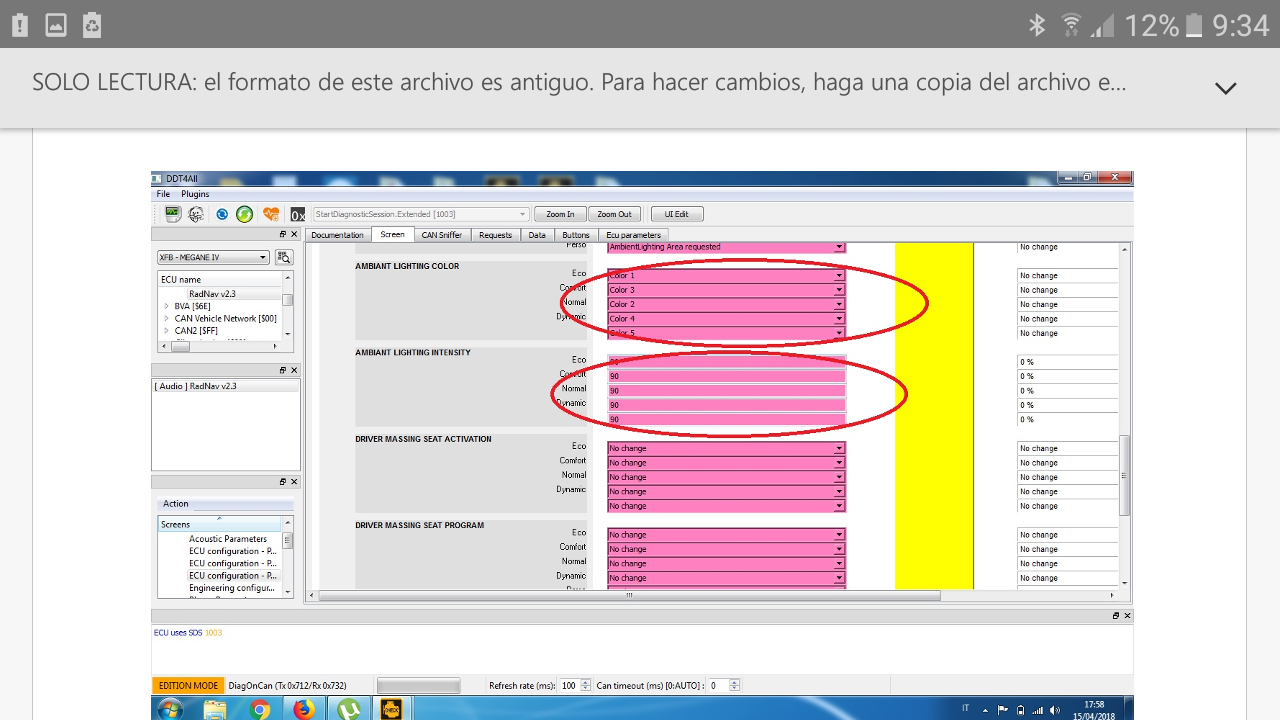This screenshot has height=720, width=1280.
Task: Switch to the Documentation tab
Action: tap(338, 235)
